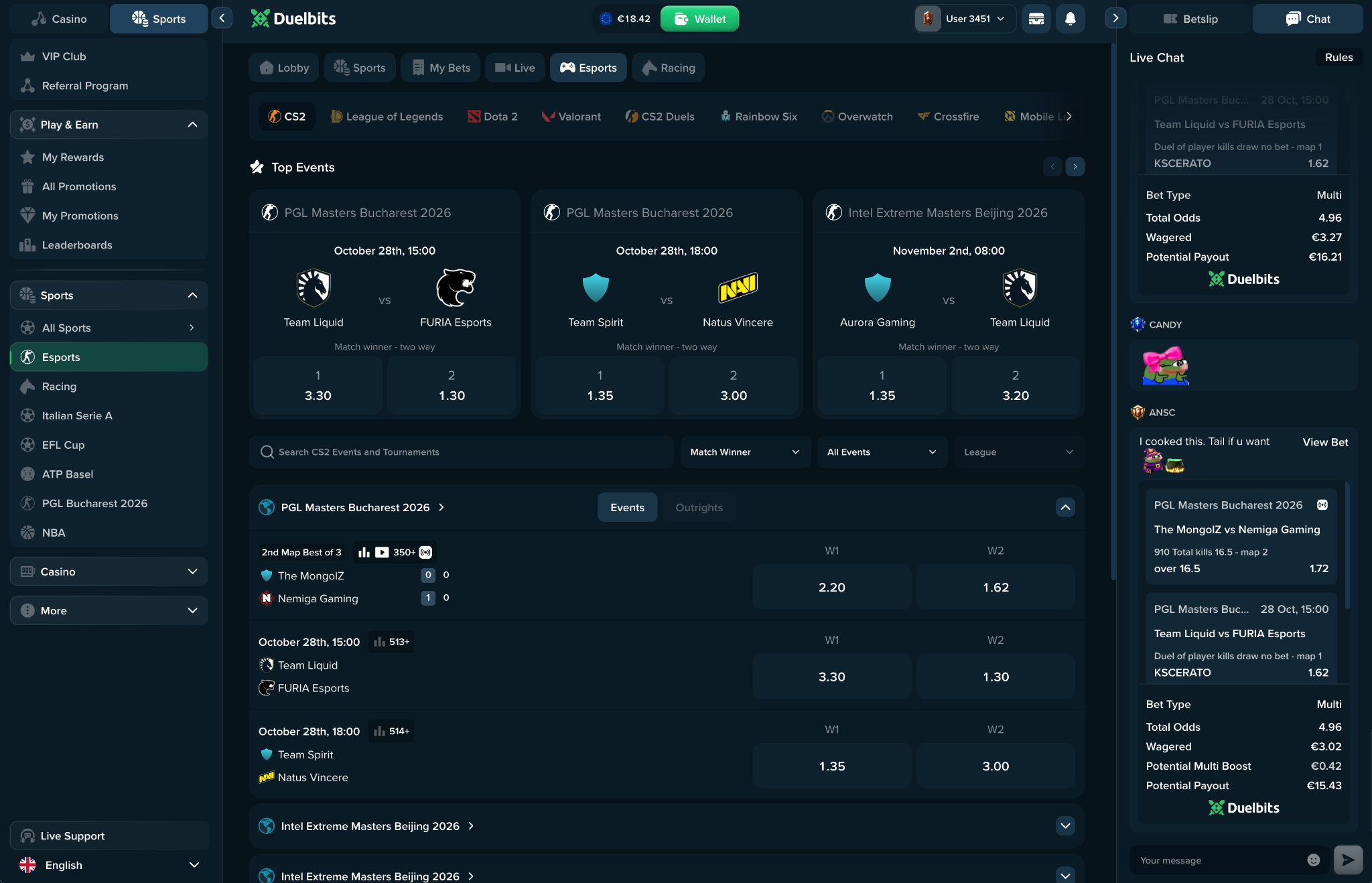Send chat message arrow button
The height and width of the screenshot is (883, 1372).
pyautogui.click(x=1348, y=860)
